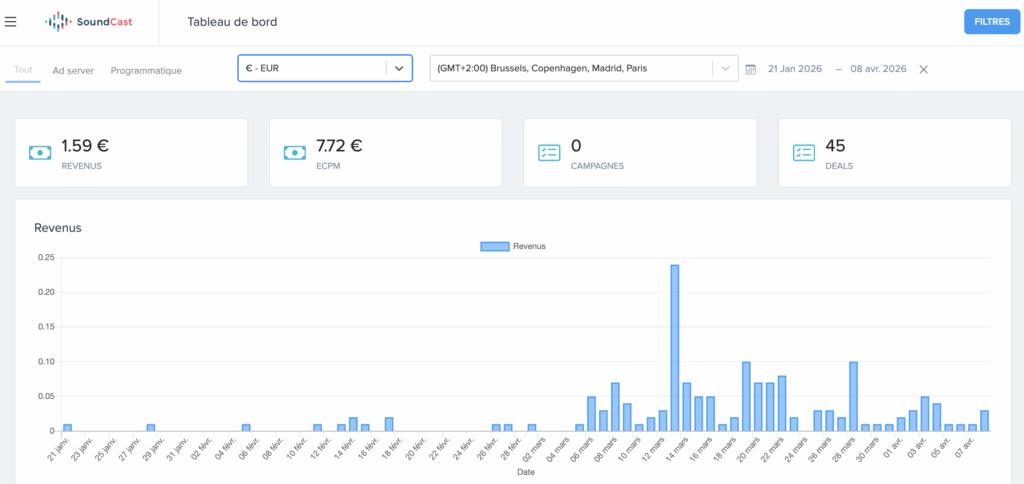Viewport: 1024px width, 484px height.
Task: Click the end date 08 avr. 2026
Action: (877, 69)
